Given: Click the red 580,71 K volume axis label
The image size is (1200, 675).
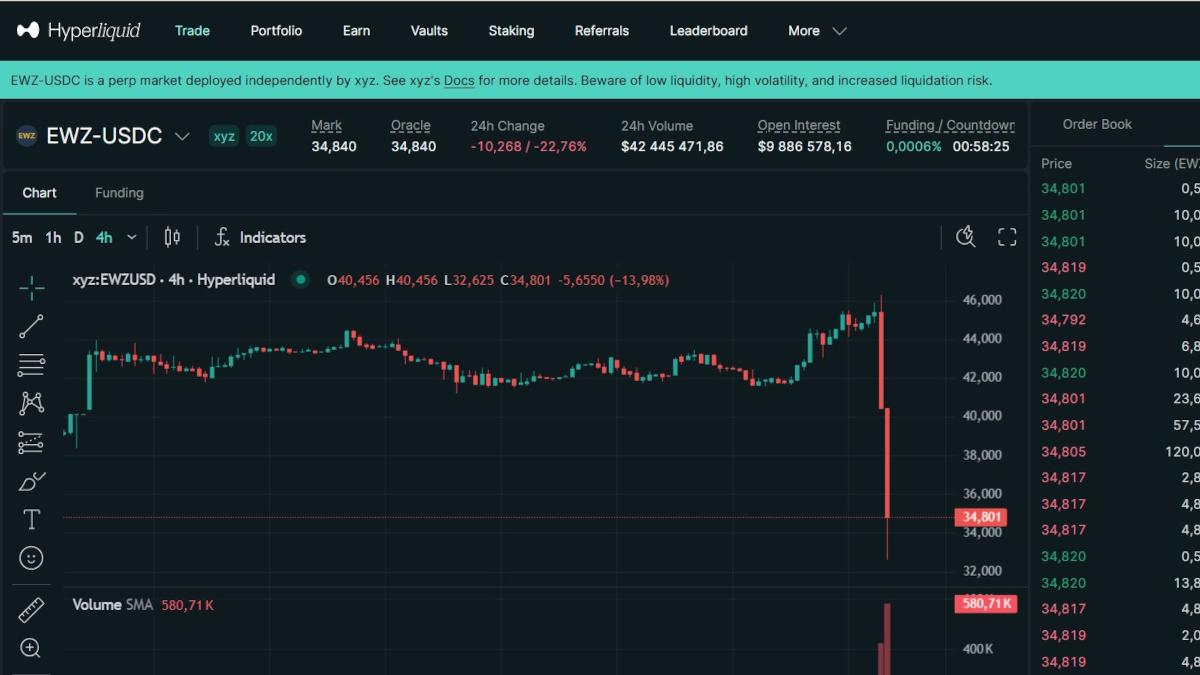Looking at the screenshot, I should click(986, 604).
